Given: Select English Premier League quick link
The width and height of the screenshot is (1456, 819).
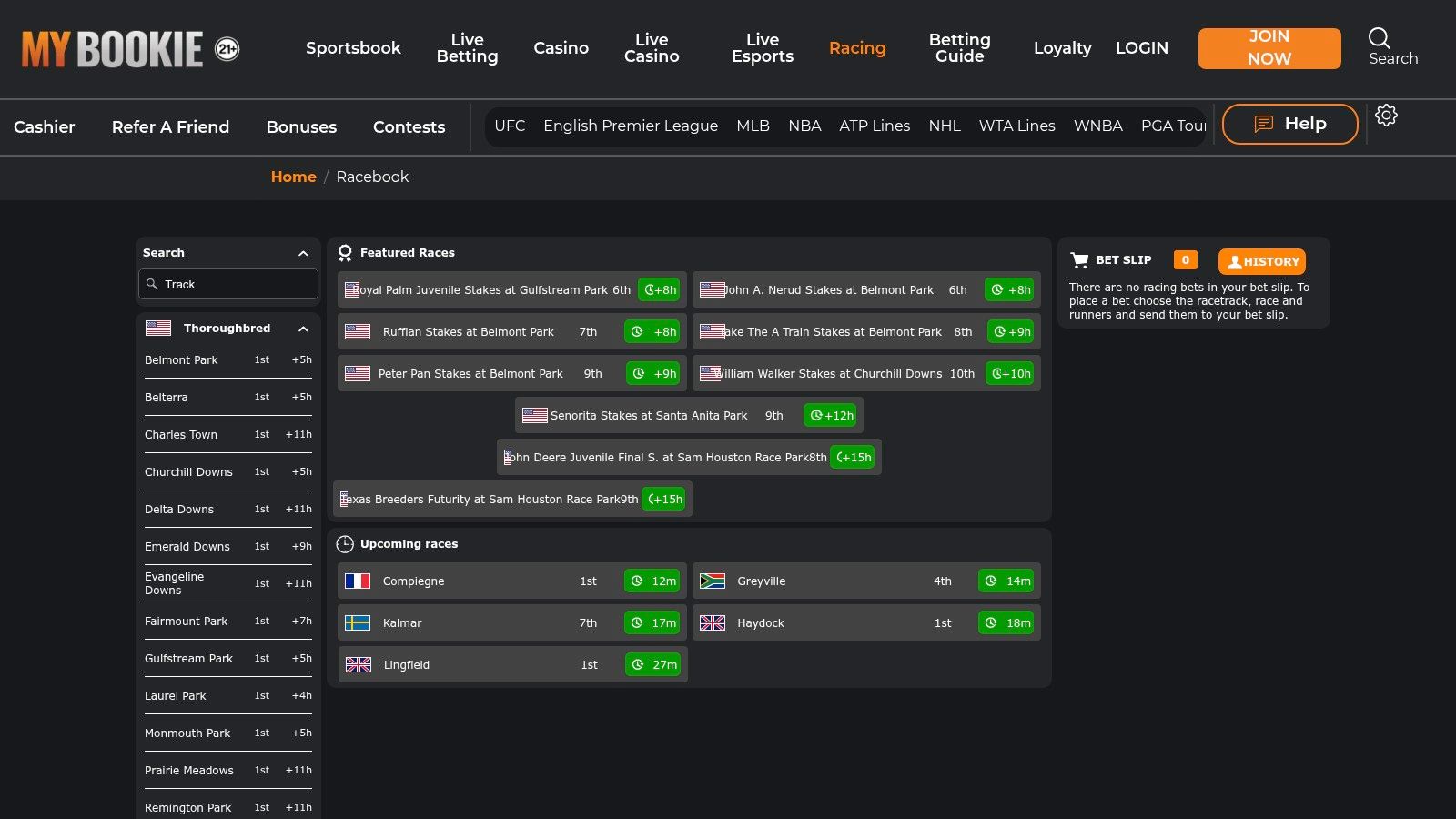Looking at the screenshot, I should (631, 126).
